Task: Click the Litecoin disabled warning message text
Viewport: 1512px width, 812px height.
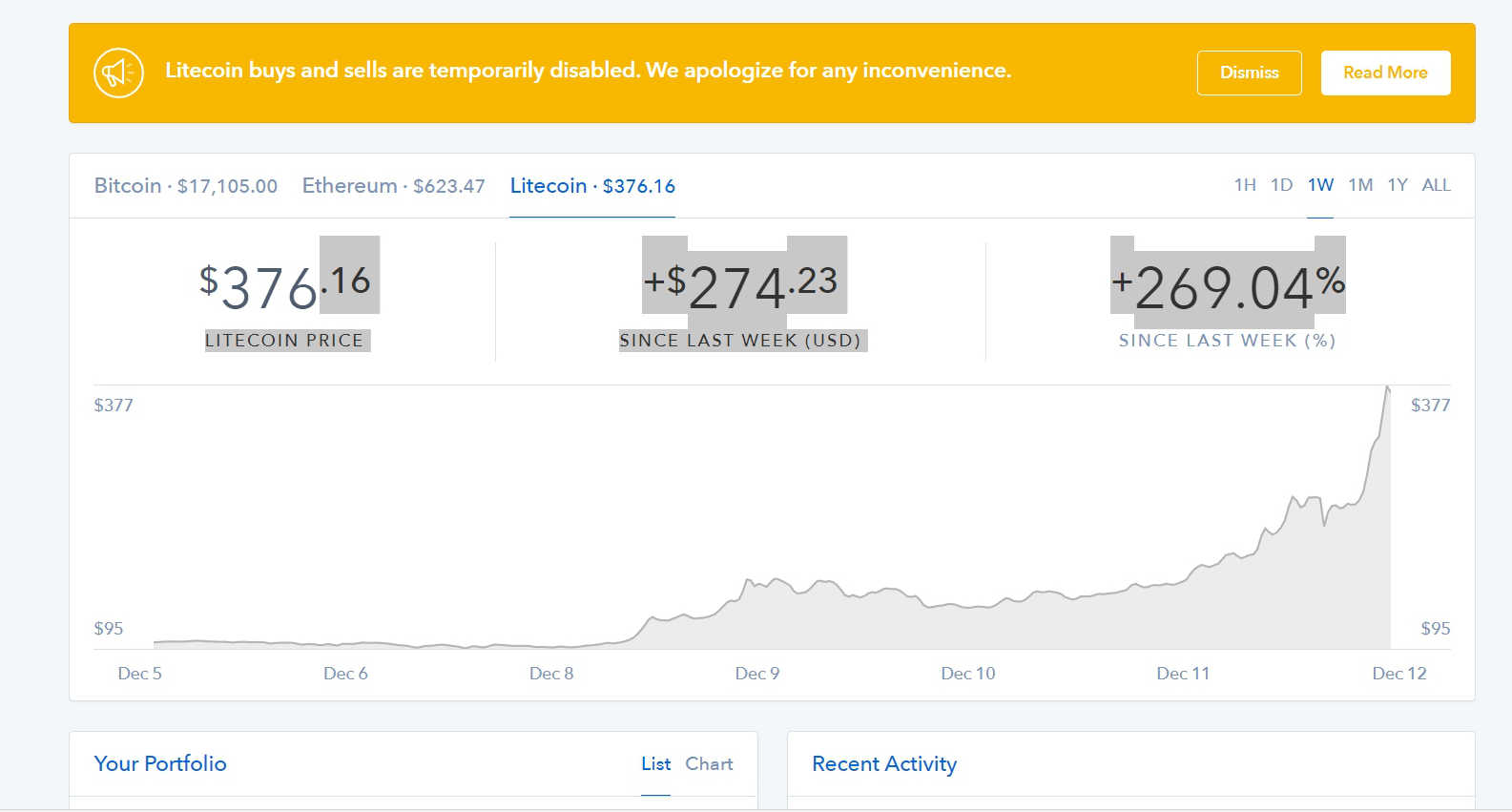Action: (588, 71)
